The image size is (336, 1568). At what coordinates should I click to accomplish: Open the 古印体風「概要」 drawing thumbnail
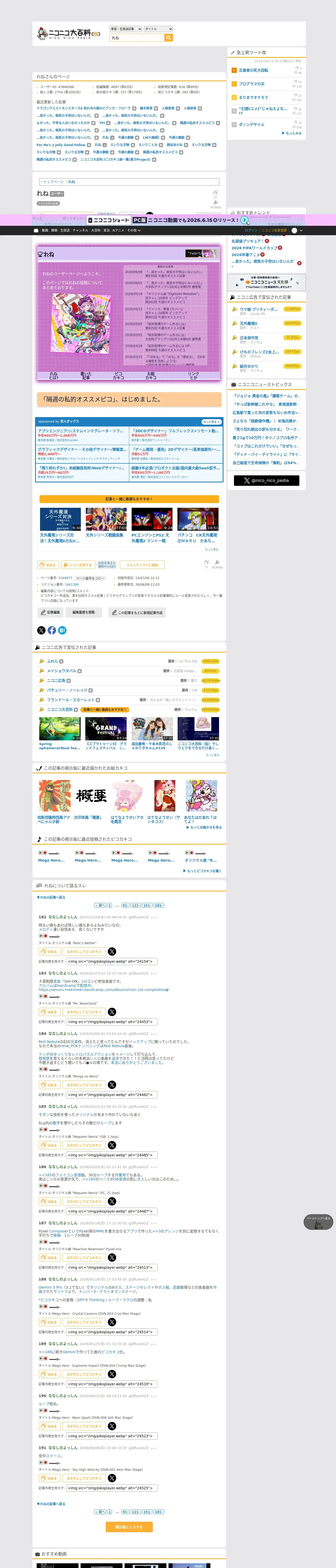click(92, 795)
